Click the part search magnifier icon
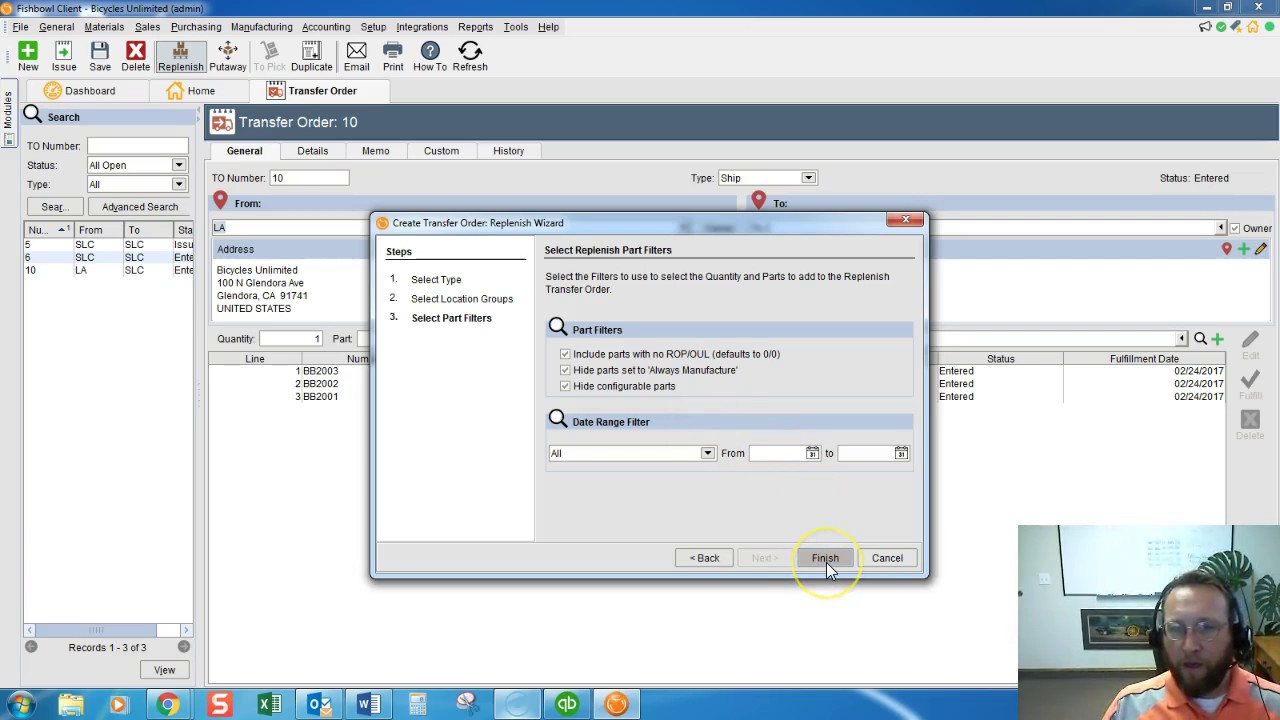 pos(1200,339)
